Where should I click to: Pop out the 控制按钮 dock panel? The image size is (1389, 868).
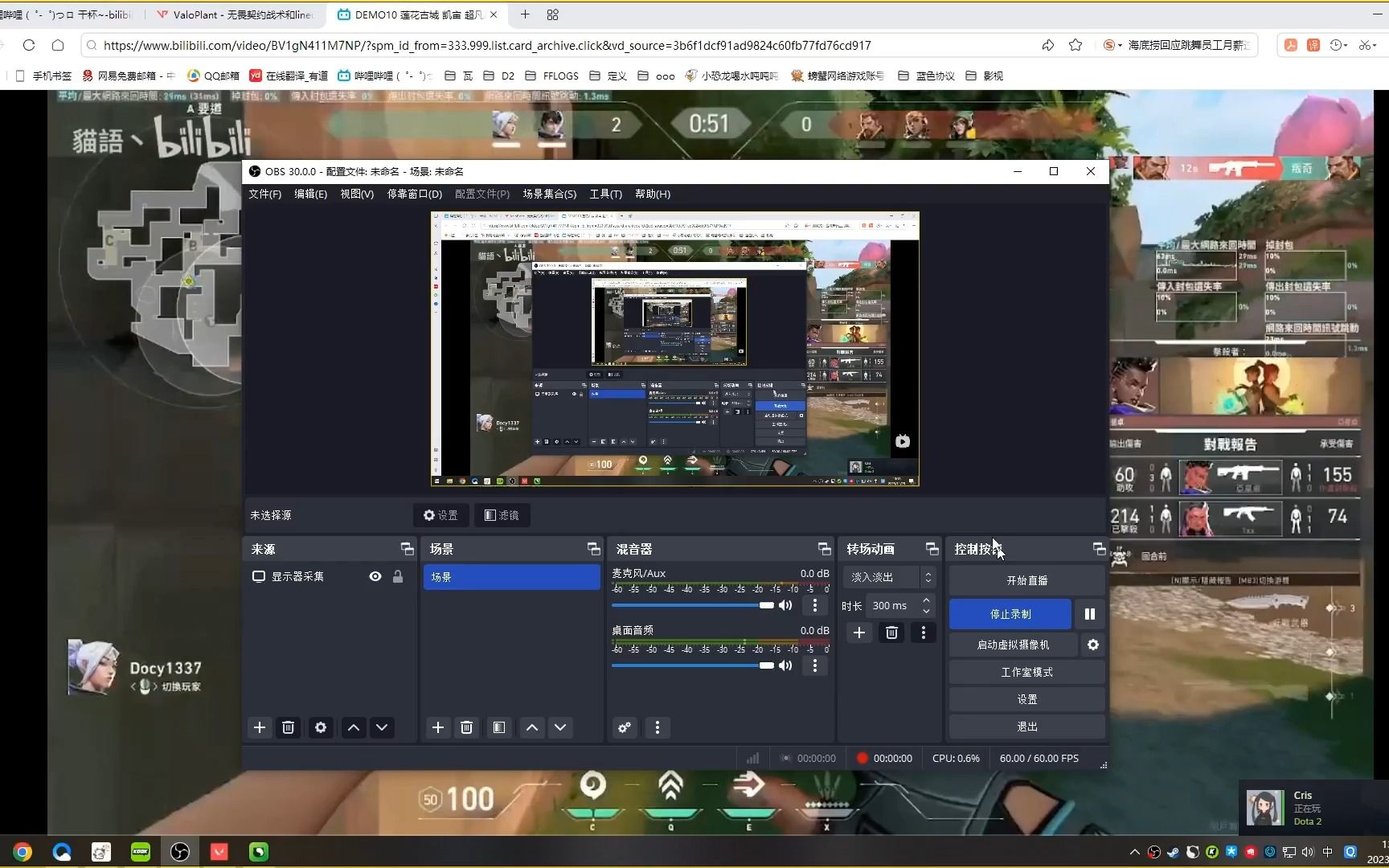(1099, 549)
